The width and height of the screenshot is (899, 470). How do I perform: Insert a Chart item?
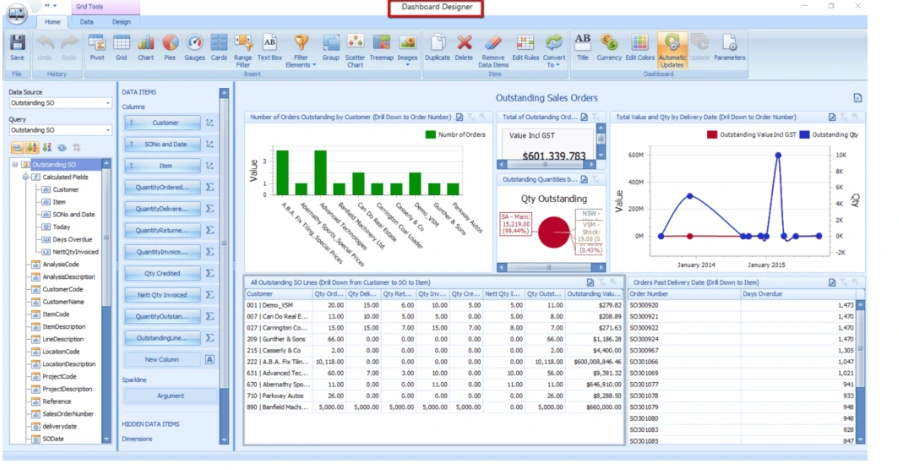(x=146, y=47)
